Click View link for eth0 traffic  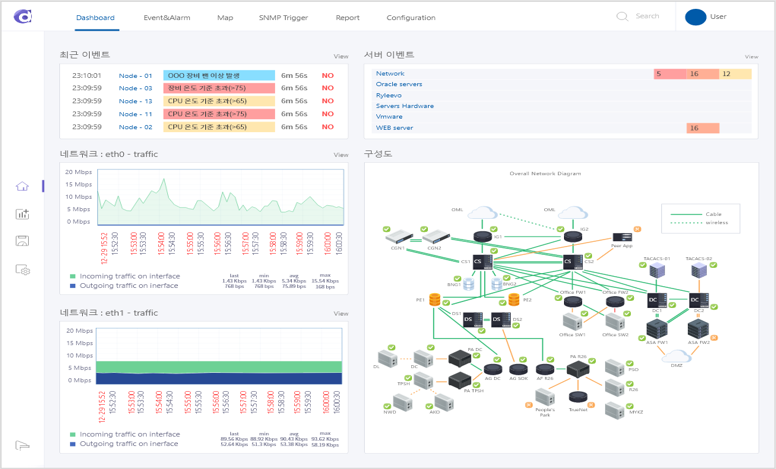pyautogui.click(x=341, y=155)
